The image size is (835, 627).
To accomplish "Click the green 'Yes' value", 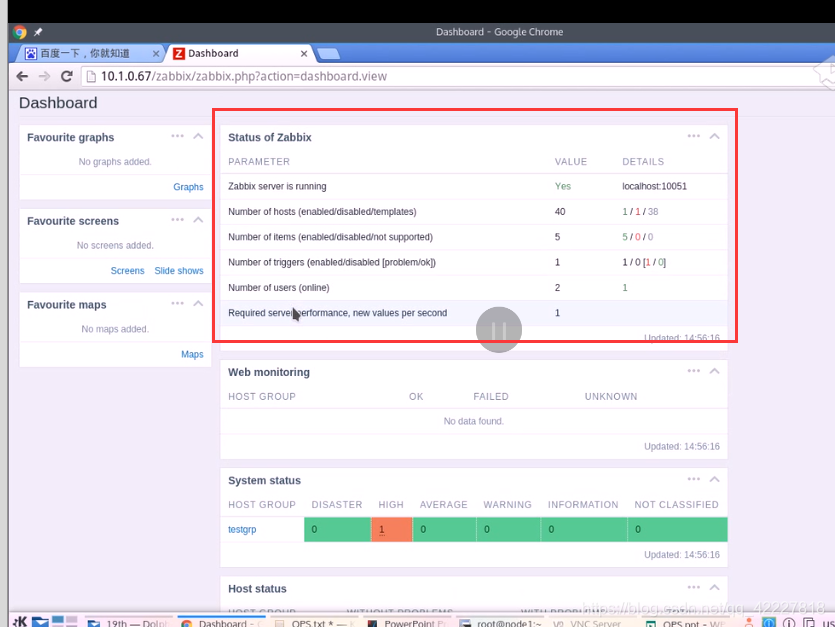I will (x=563, y=186).
